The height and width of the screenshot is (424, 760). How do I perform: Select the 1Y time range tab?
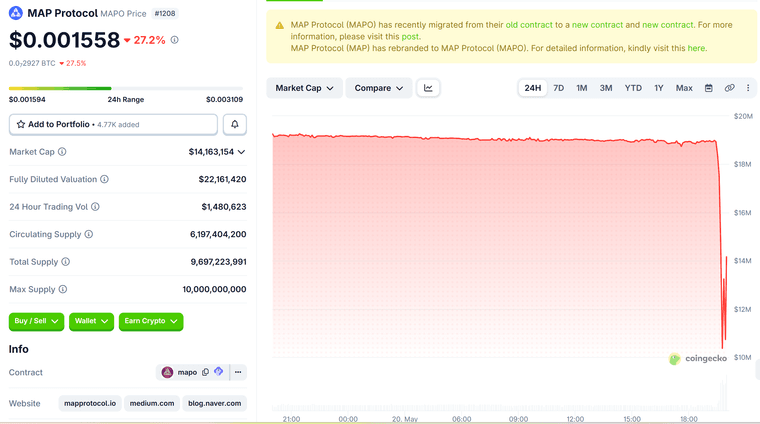coord(659,88)
